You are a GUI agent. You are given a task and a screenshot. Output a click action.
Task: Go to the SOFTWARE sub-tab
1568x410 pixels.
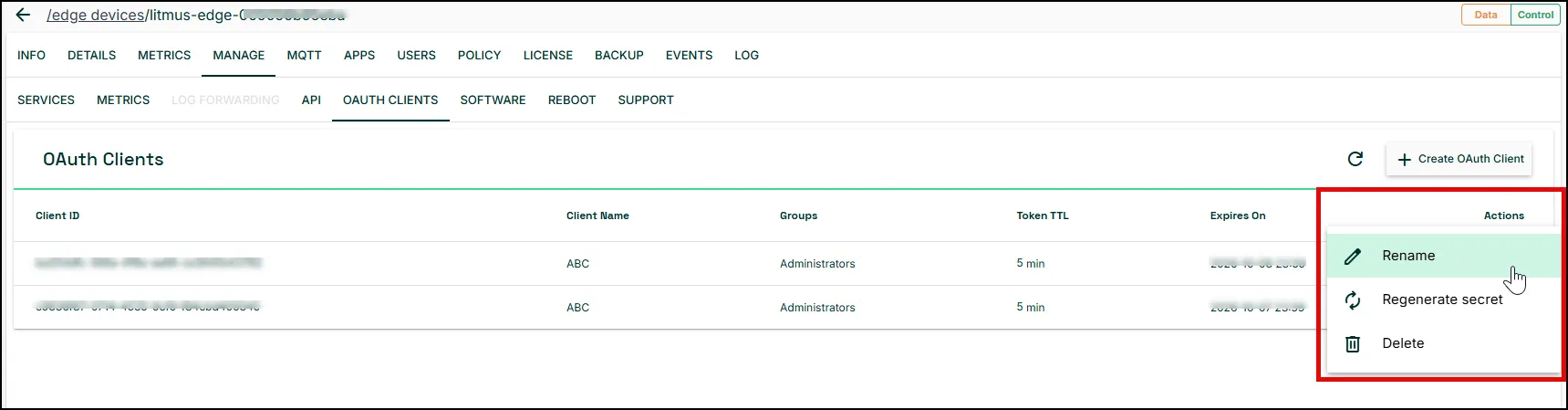[x=493, y=100]
